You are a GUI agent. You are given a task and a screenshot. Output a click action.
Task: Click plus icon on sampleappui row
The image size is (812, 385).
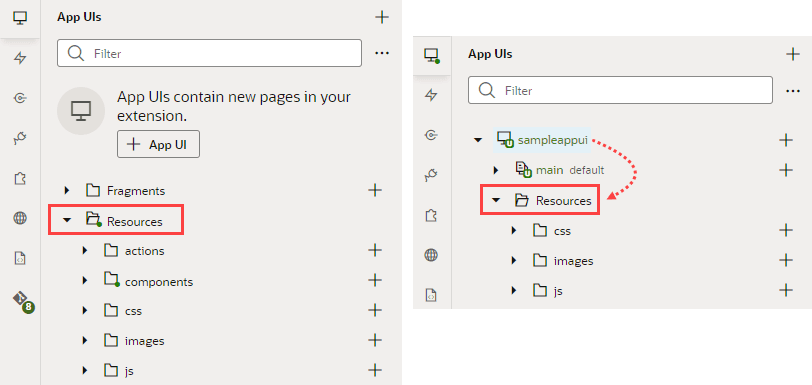(x=786, y=140)
